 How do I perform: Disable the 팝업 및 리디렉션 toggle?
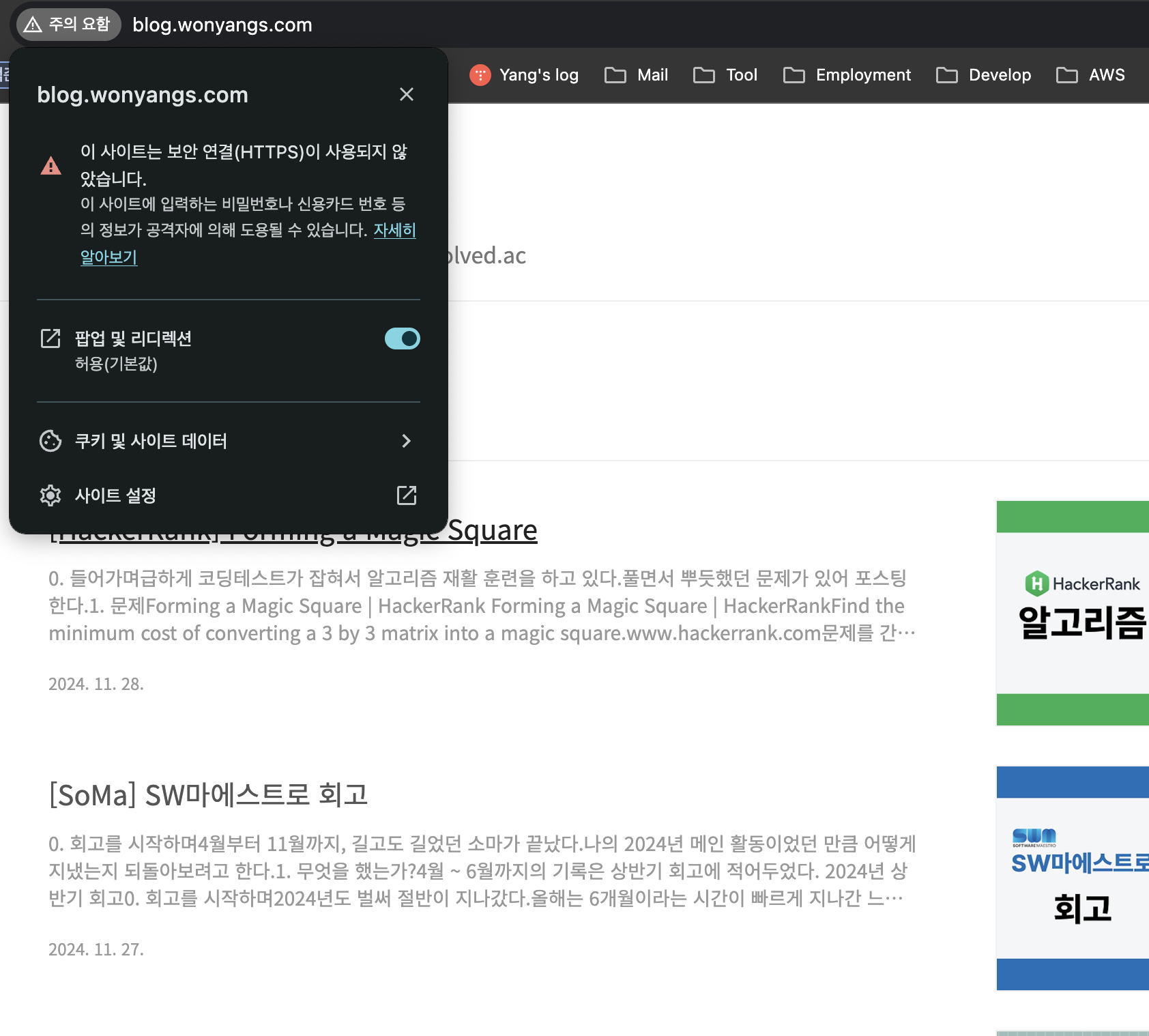tap(402, 338)
